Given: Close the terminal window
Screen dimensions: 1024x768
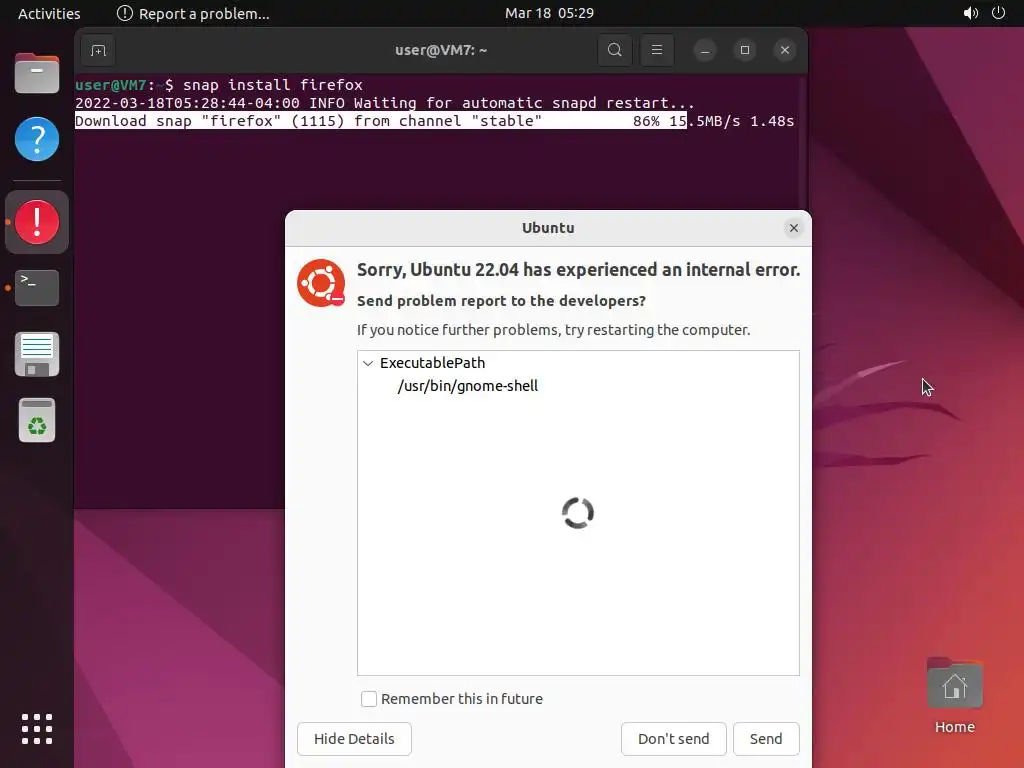Looking at the screenshot, I should coord(785,50).
